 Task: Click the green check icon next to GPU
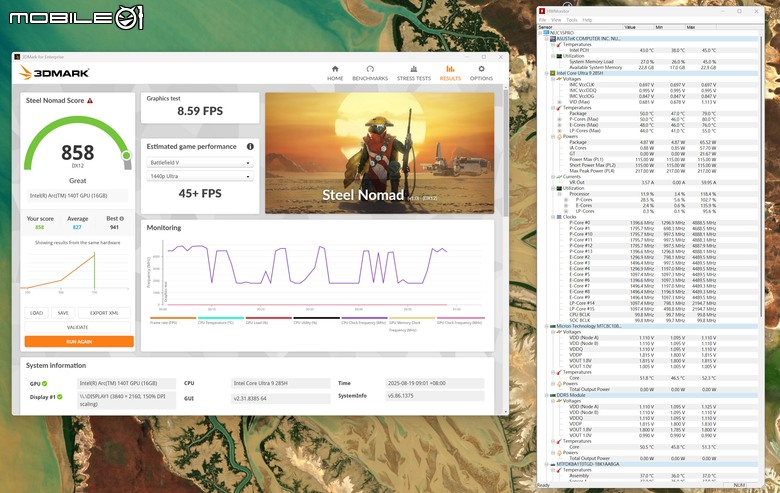(x=45, y=384)
